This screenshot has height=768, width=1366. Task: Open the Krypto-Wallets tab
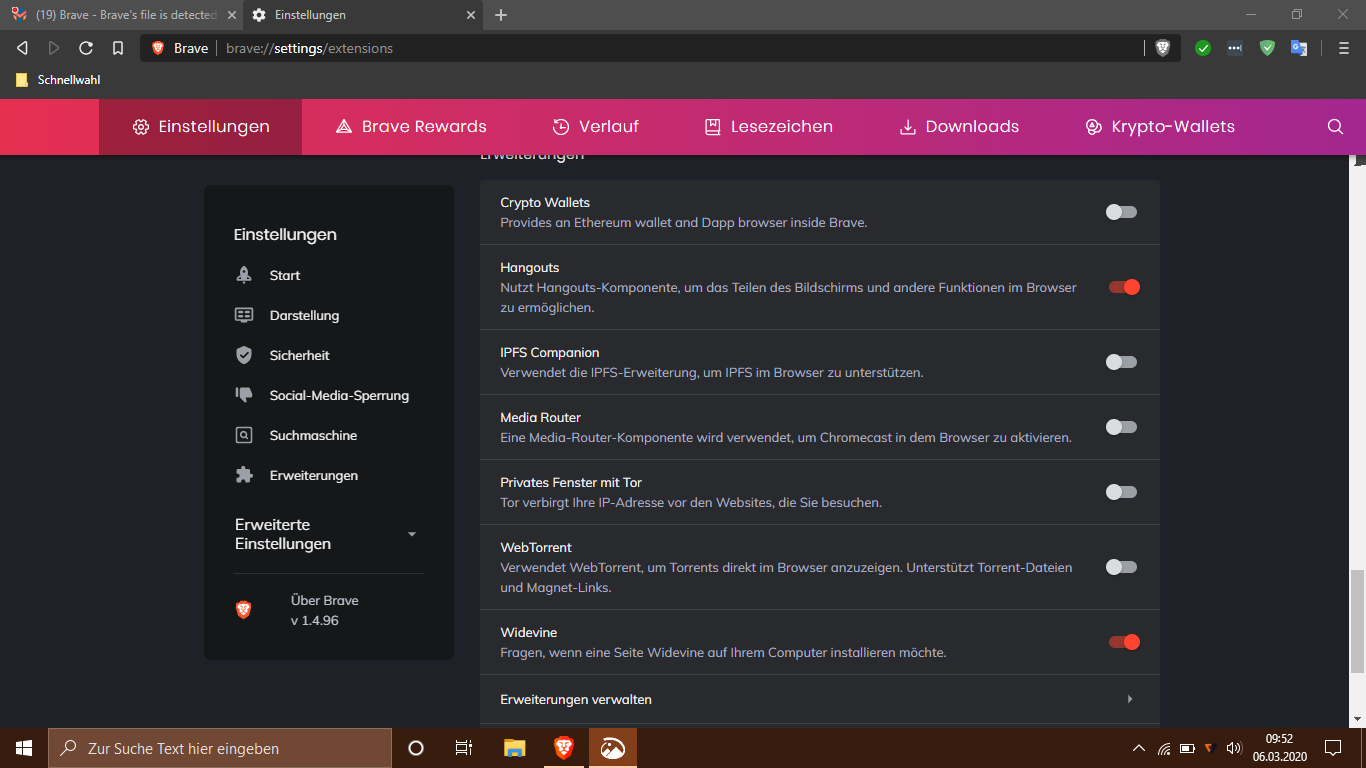pyautogui.click(x=1160, y=127)
